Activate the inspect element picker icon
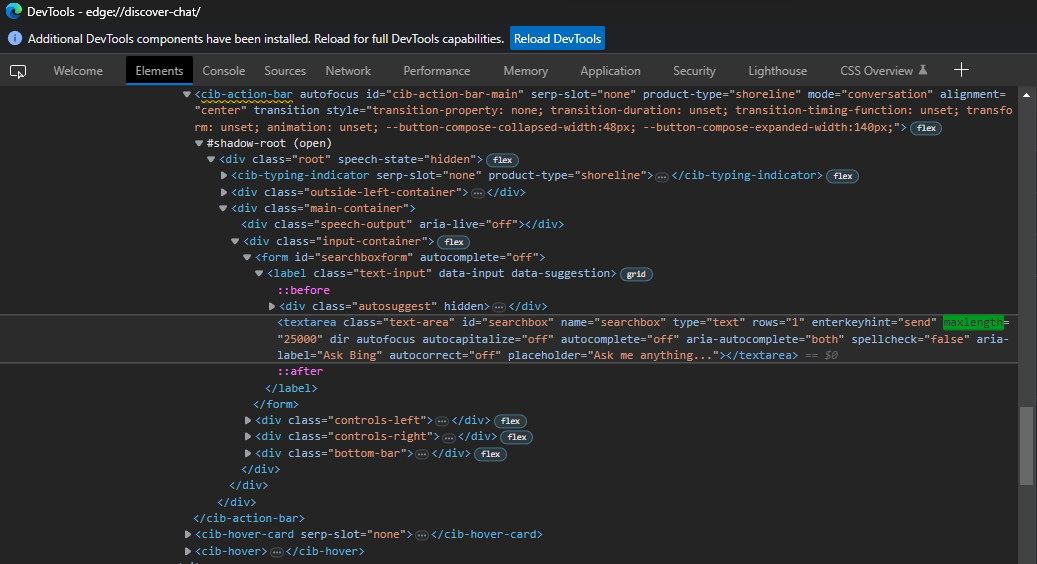 pos(18,71)
